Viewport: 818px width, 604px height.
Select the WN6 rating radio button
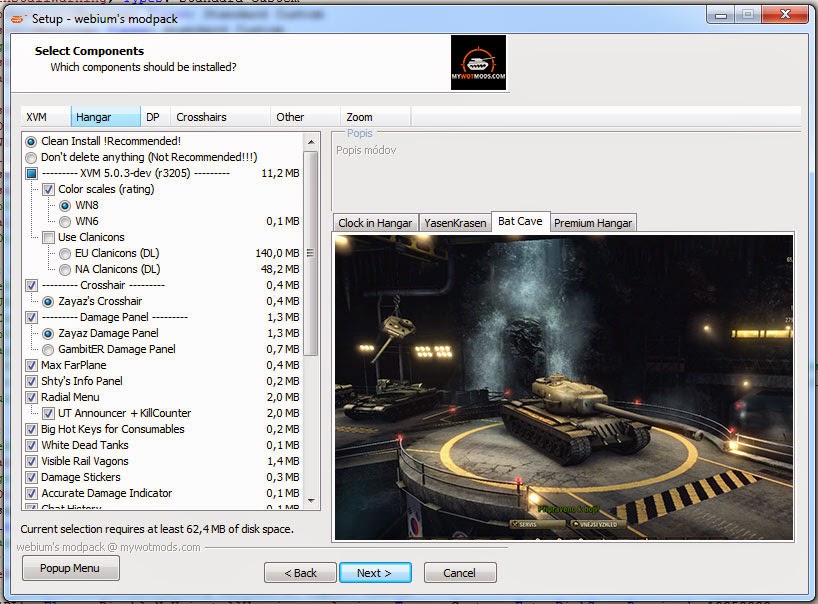tap(65, 222)
